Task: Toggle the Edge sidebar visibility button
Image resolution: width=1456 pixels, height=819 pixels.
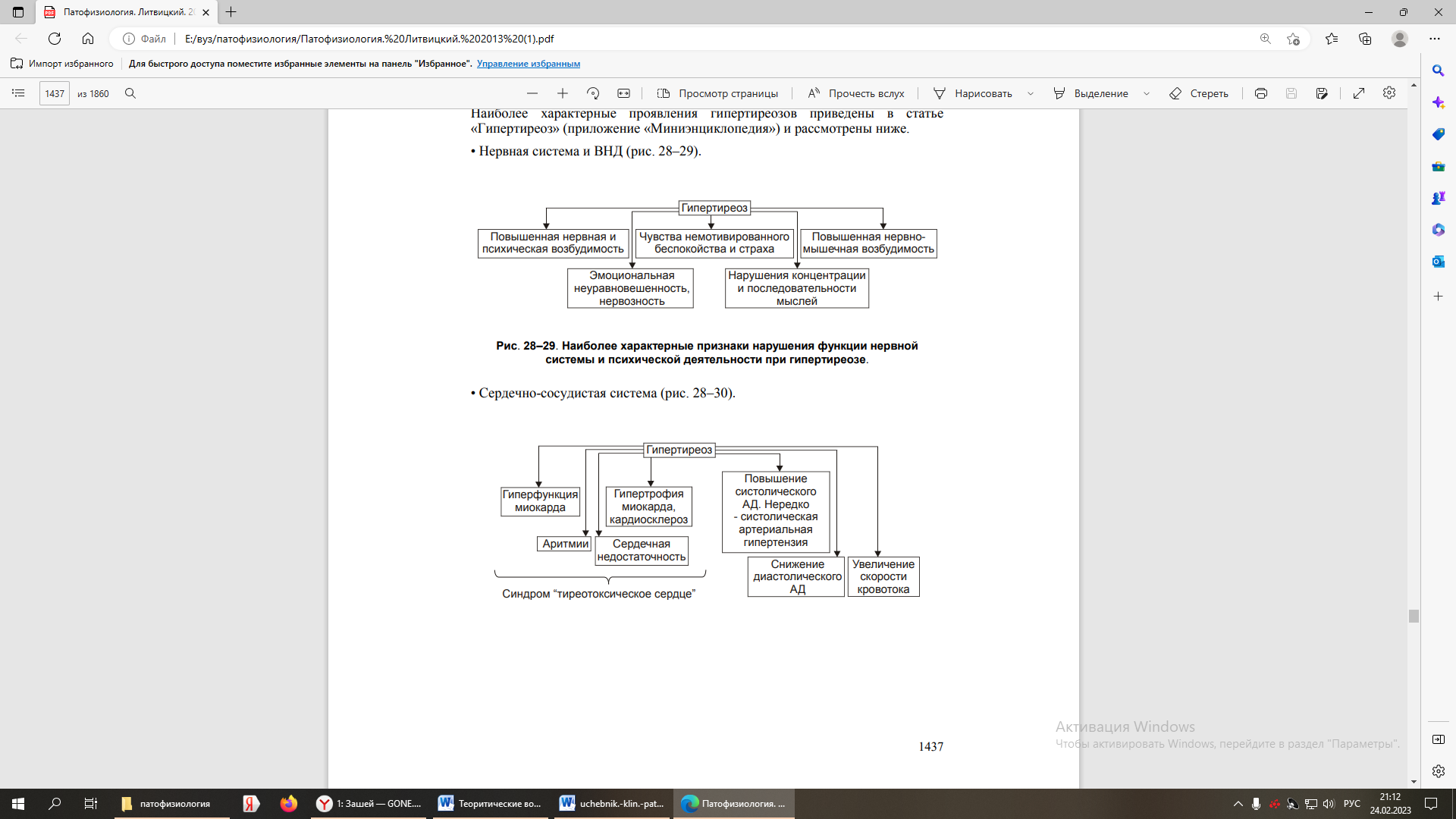Action: (1438, 739)
